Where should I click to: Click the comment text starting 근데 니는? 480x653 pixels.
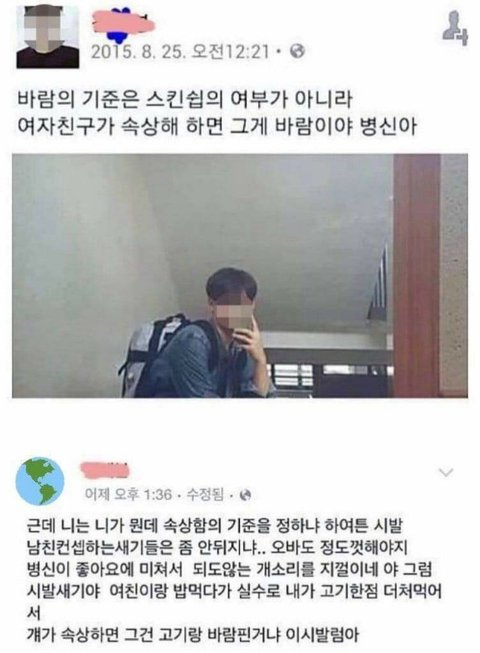click(214, 526)
